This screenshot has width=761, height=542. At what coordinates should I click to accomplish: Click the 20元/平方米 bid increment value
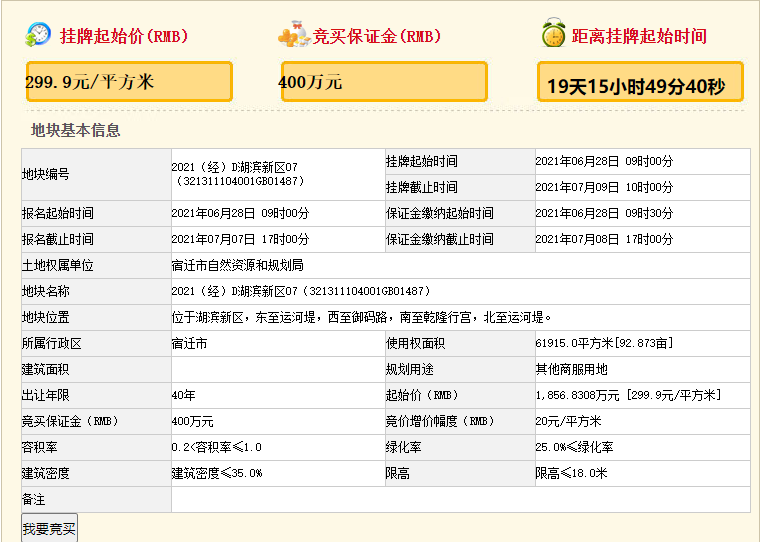click(x=568, y=421)
